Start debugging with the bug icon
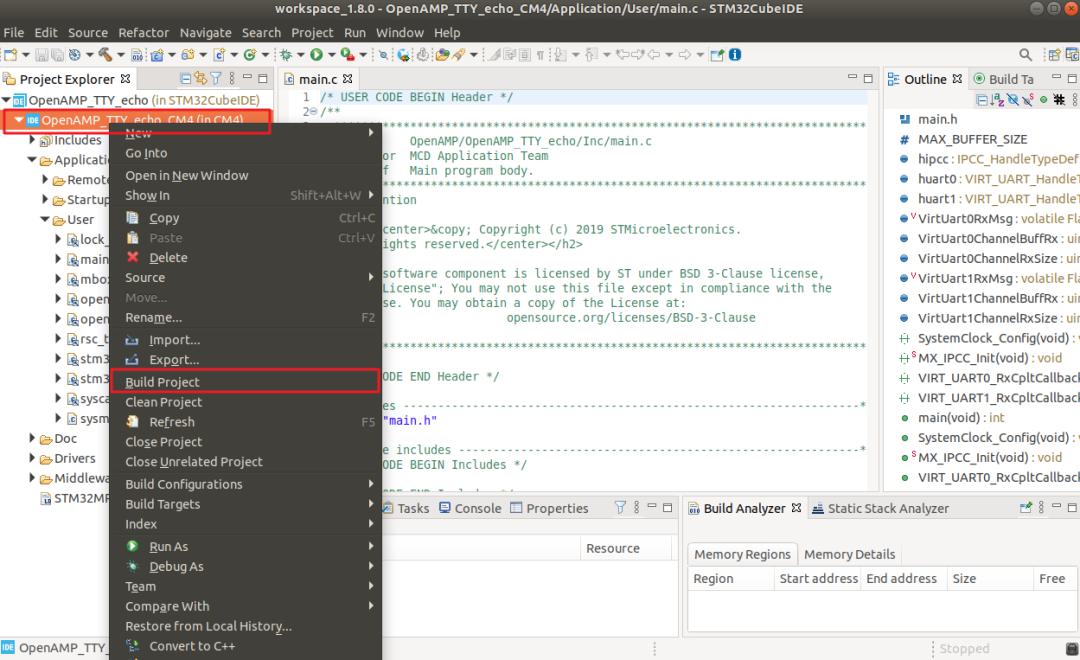This screenshot has width=1080, height=660. (x=286, y=54)
